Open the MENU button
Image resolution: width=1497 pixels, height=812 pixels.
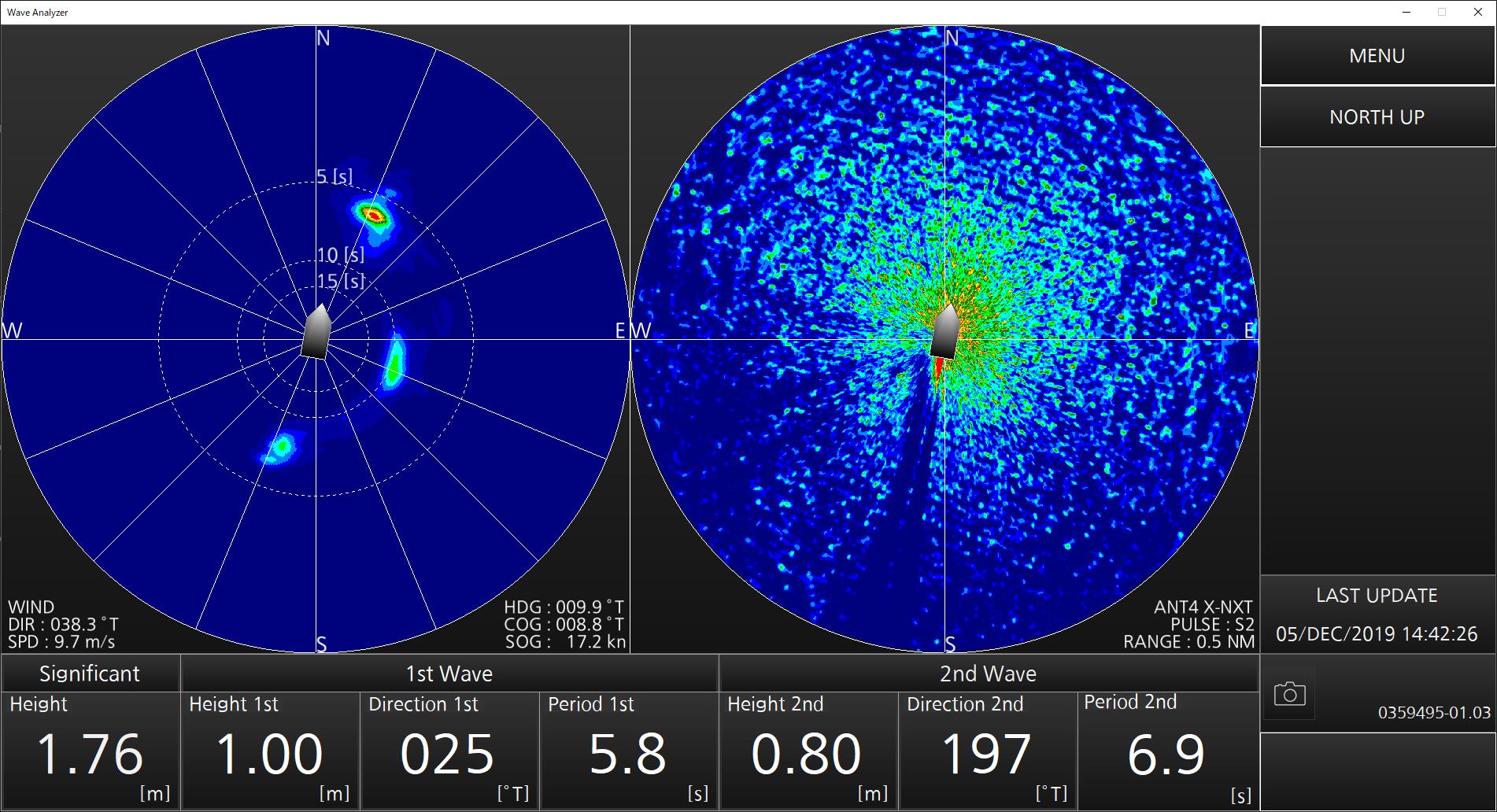click(1377, 56)
